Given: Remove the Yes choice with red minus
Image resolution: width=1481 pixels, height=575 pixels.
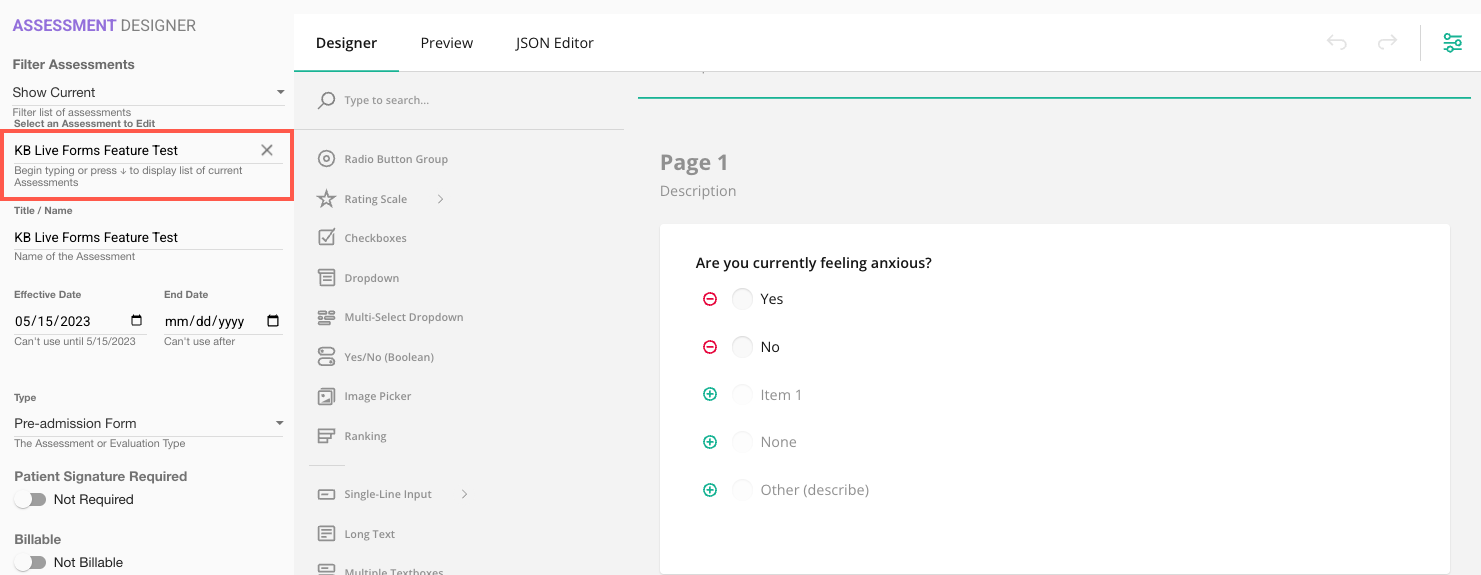Looking at the screenshot, I should tap(710, 299).
